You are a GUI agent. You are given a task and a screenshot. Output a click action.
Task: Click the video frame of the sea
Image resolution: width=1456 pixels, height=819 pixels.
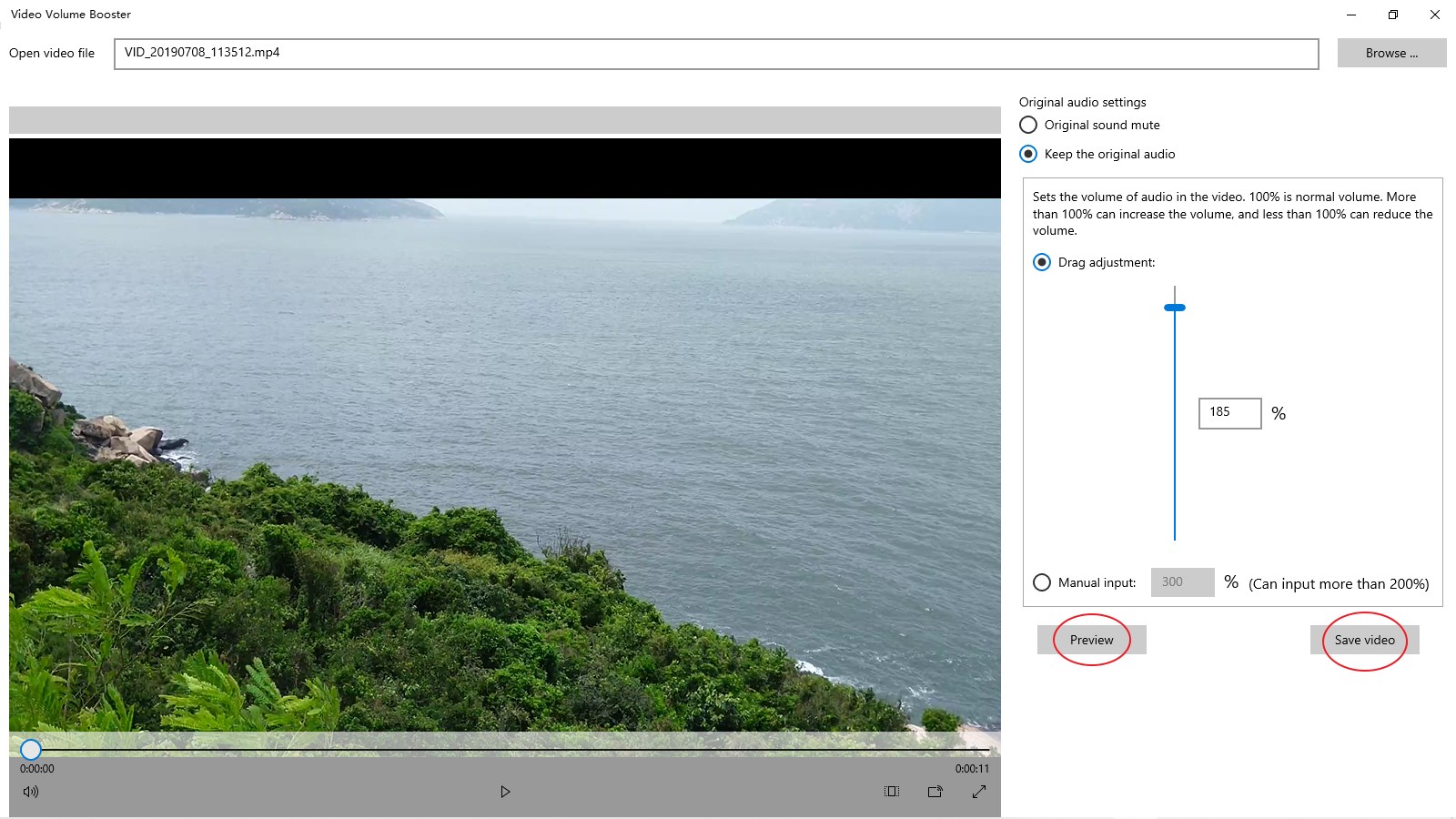(x=505, y=464)
